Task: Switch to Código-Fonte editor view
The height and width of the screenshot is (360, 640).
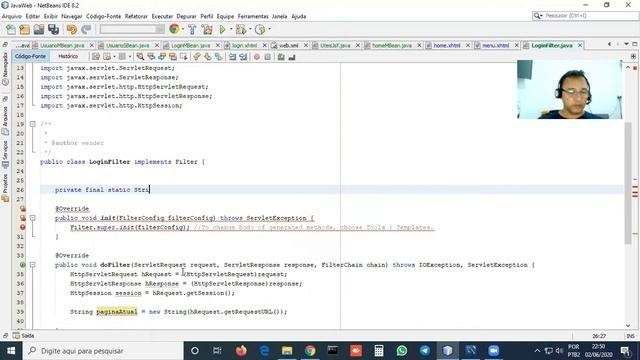Action: tap(30, 56)
